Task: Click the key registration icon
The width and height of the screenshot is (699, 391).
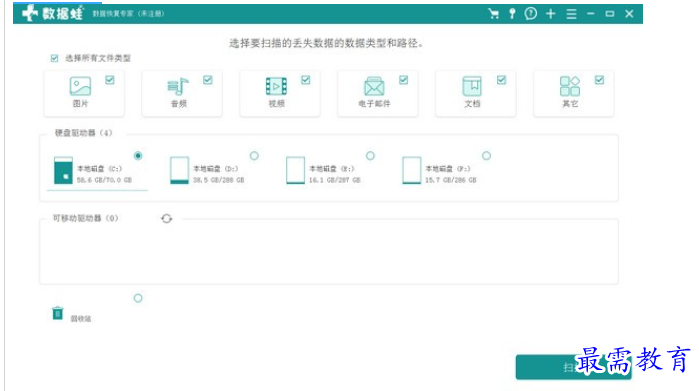Action: pos(512,14)
